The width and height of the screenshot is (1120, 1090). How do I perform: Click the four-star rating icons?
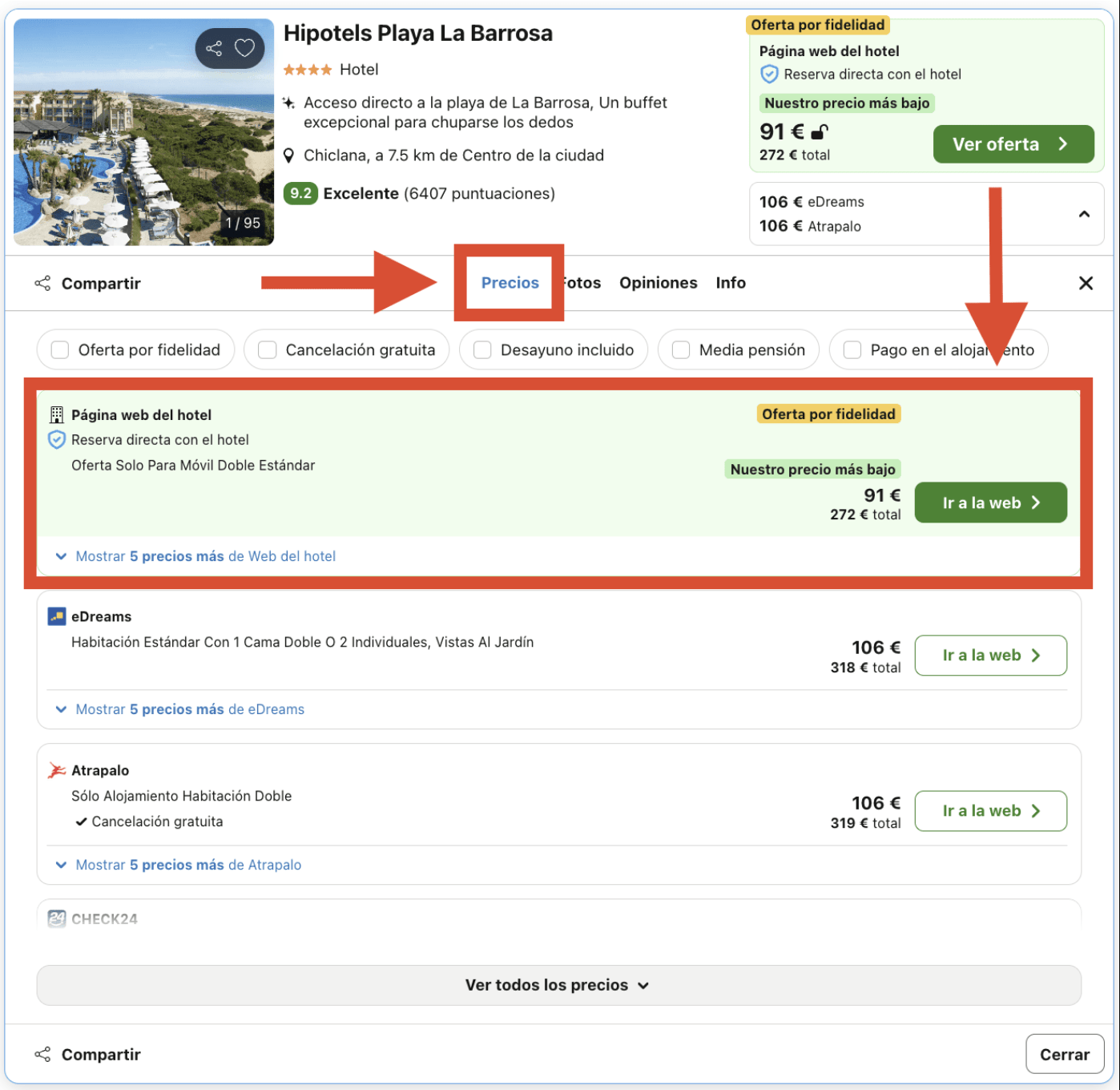pyautogui.click(x=308, y=70)
